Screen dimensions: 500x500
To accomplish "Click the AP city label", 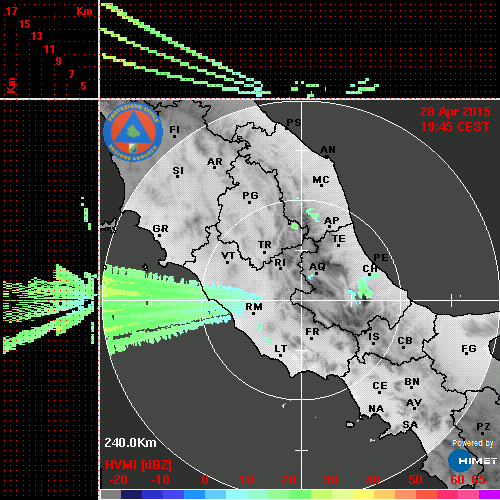I will pyautogui.click(x=331, y=221).
